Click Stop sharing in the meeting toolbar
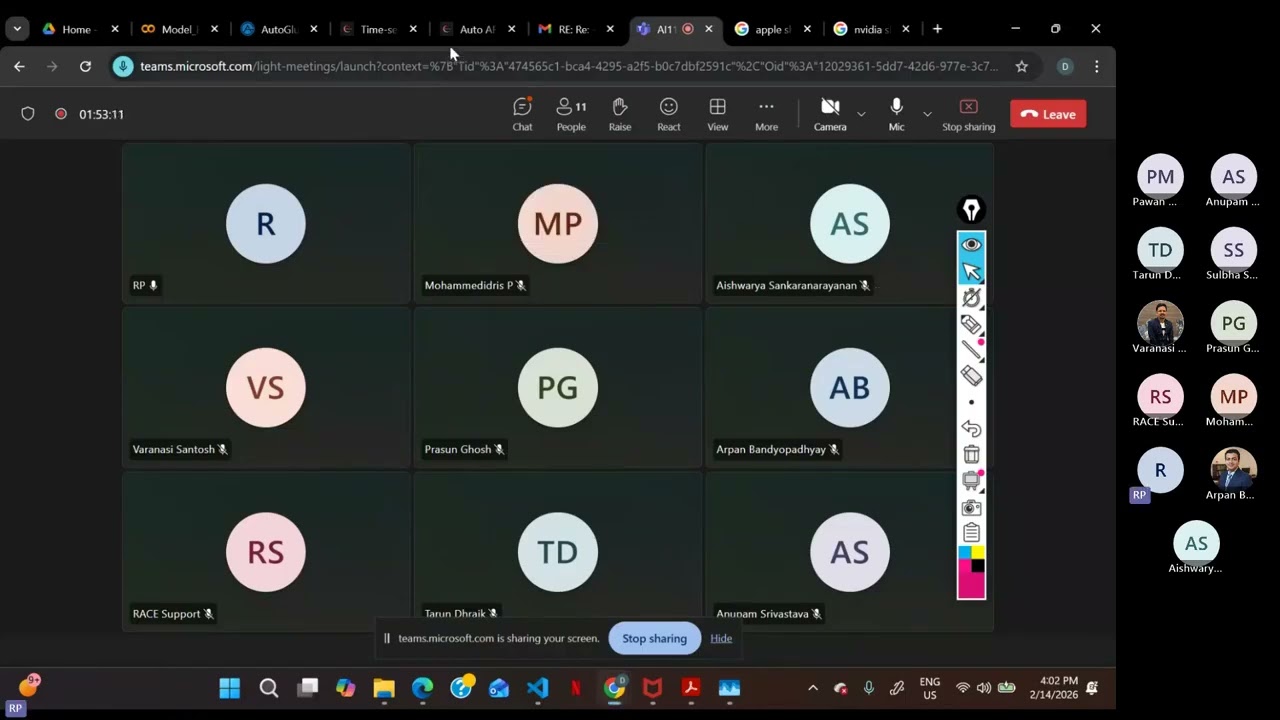 (x=968, y=114)
